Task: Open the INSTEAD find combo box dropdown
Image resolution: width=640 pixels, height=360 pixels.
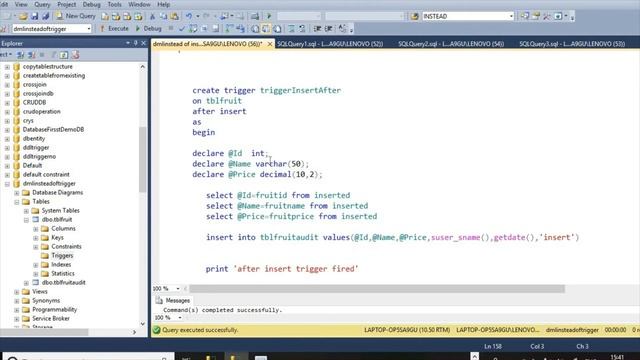Action: [511, 16]
